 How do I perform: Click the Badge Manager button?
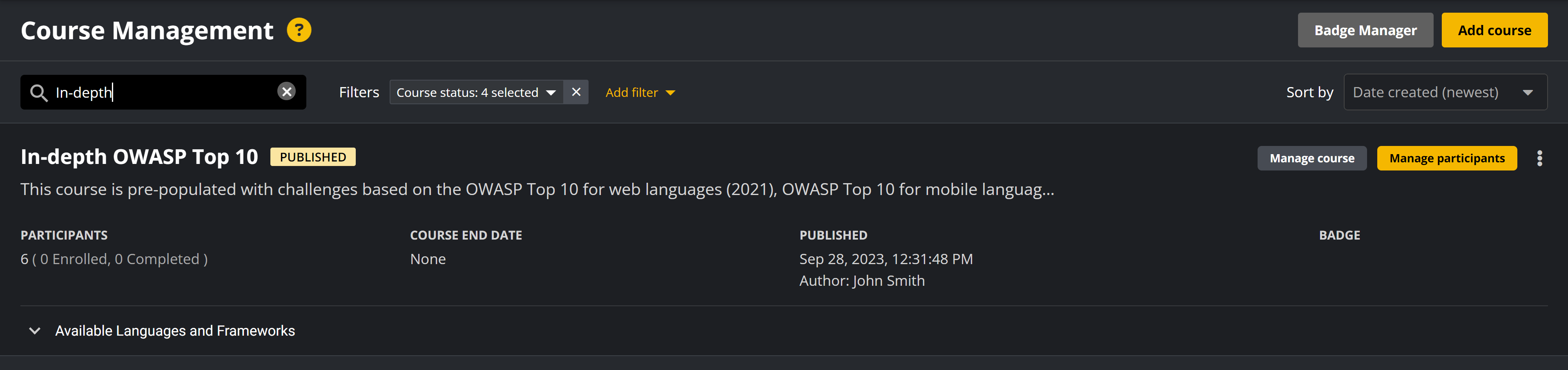tap(1365, 30)
